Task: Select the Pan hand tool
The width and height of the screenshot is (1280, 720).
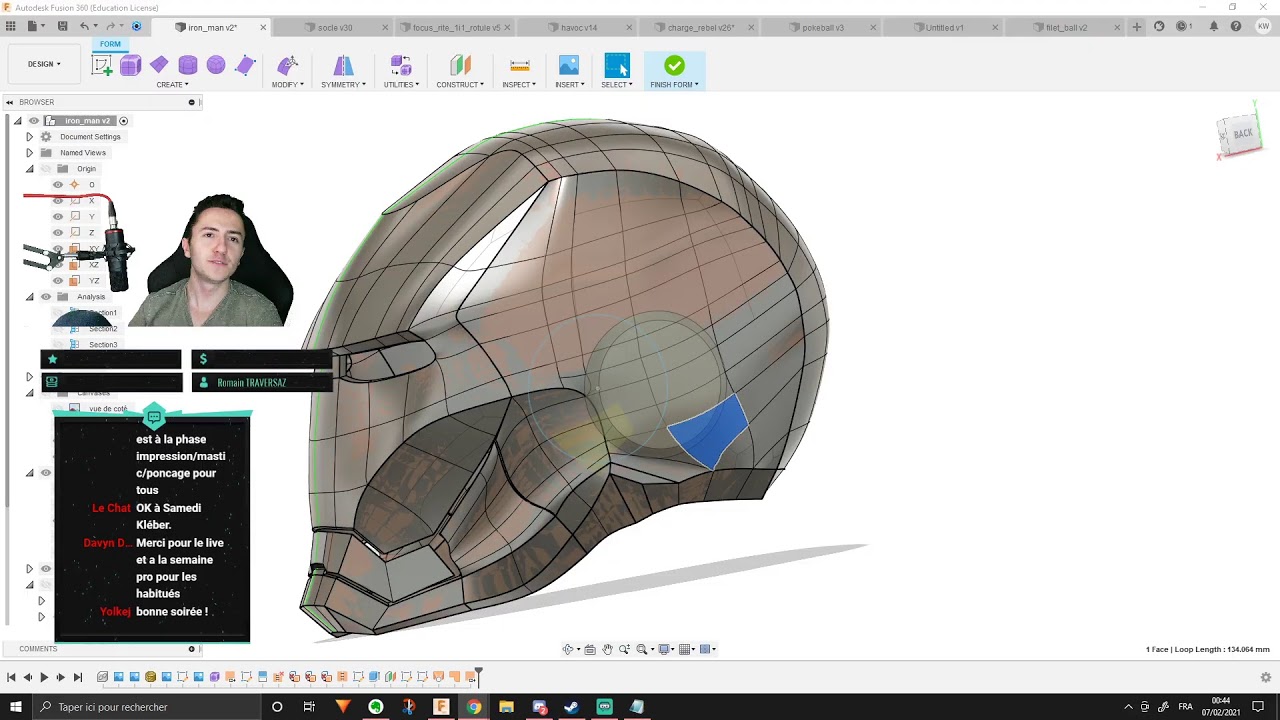Action: click(x=607, y=649)
